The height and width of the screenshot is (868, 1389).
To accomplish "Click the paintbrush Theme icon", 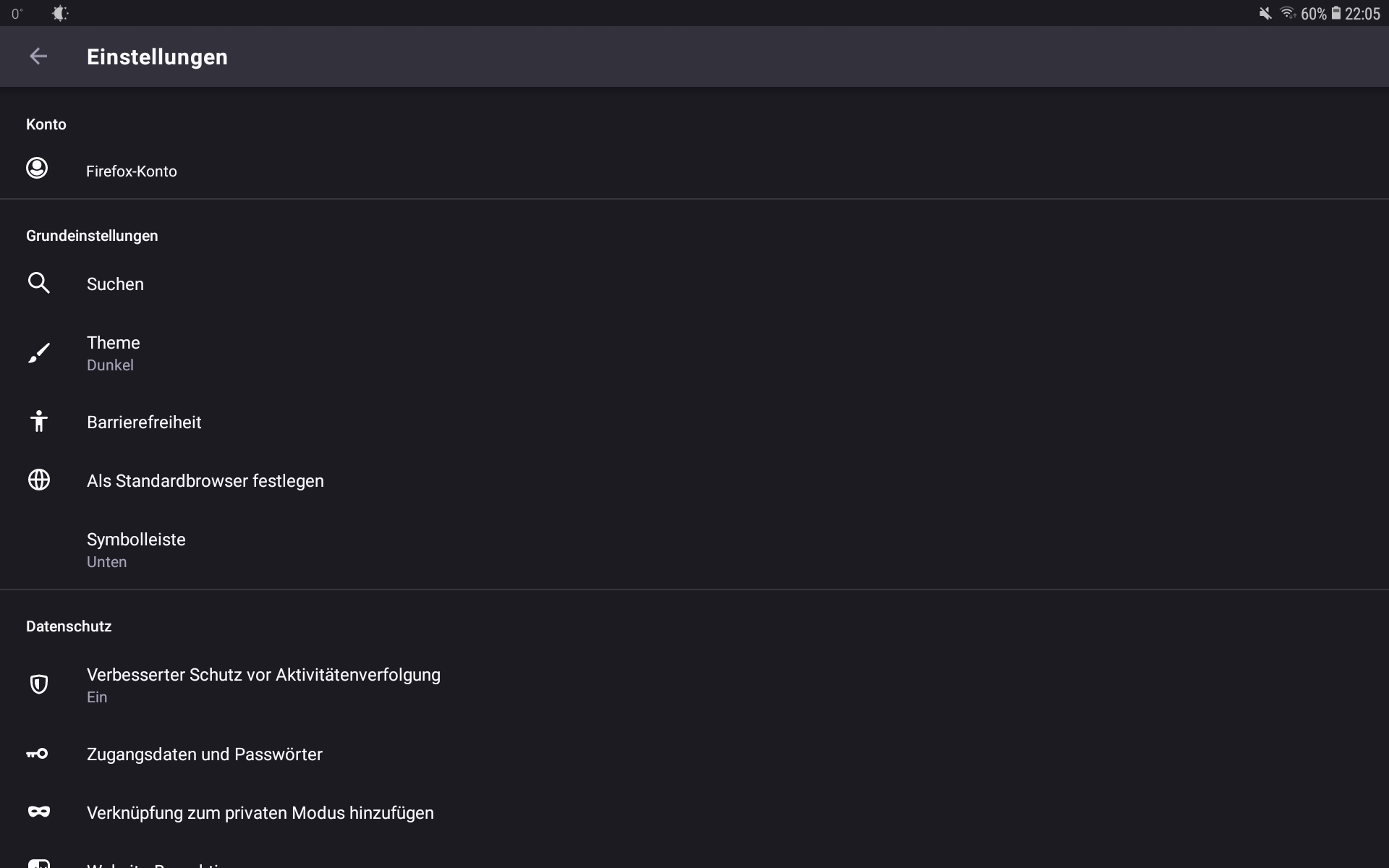I will pos(39,353).
